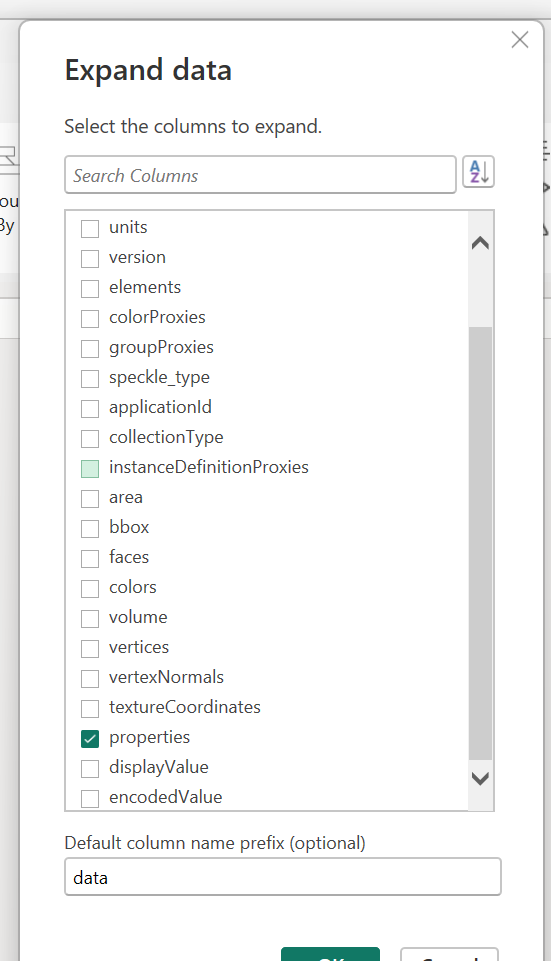The image size is (551, 961).
Task: Tick the volume column checkbox
Action: click(x=90, y=619)
